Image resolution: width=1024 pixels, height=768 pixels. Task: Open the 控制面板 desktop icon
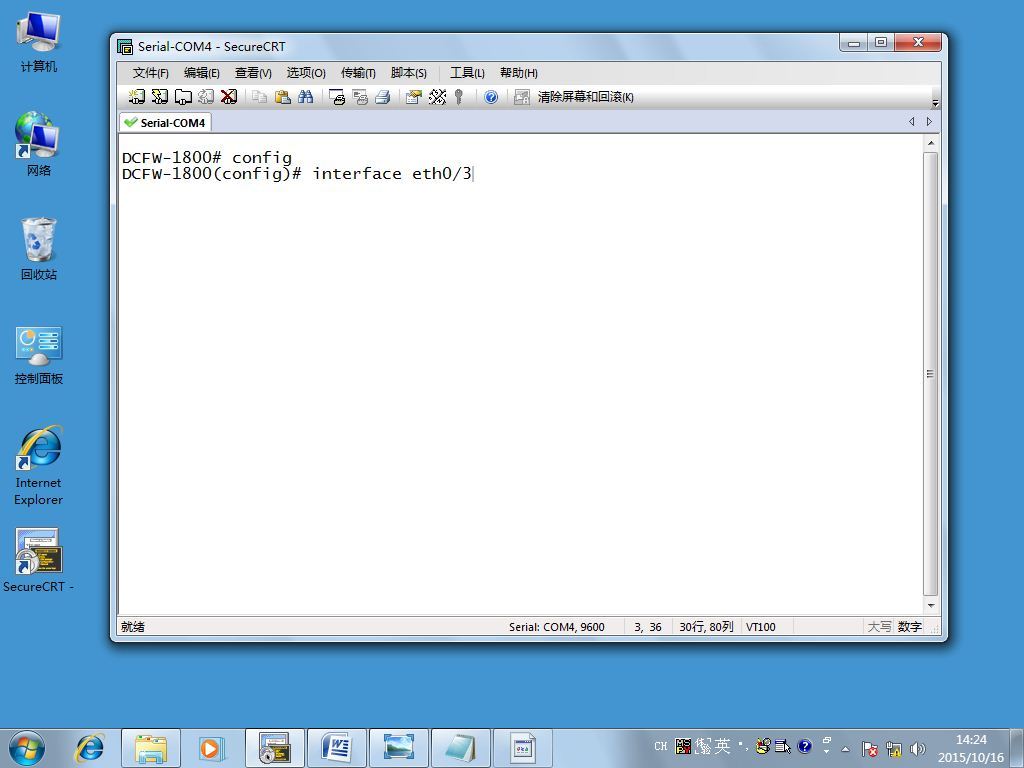(39, 355)
